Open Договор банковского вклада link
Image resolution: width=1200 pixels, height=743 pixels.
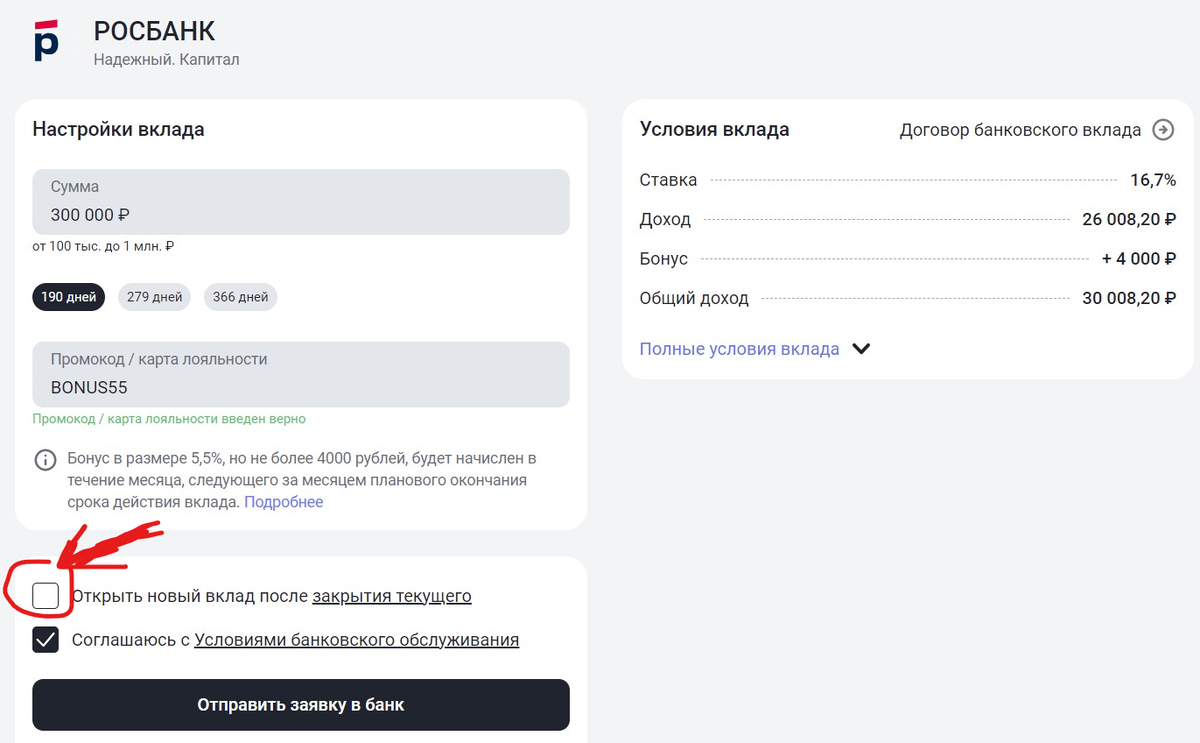click(1020, 130)
